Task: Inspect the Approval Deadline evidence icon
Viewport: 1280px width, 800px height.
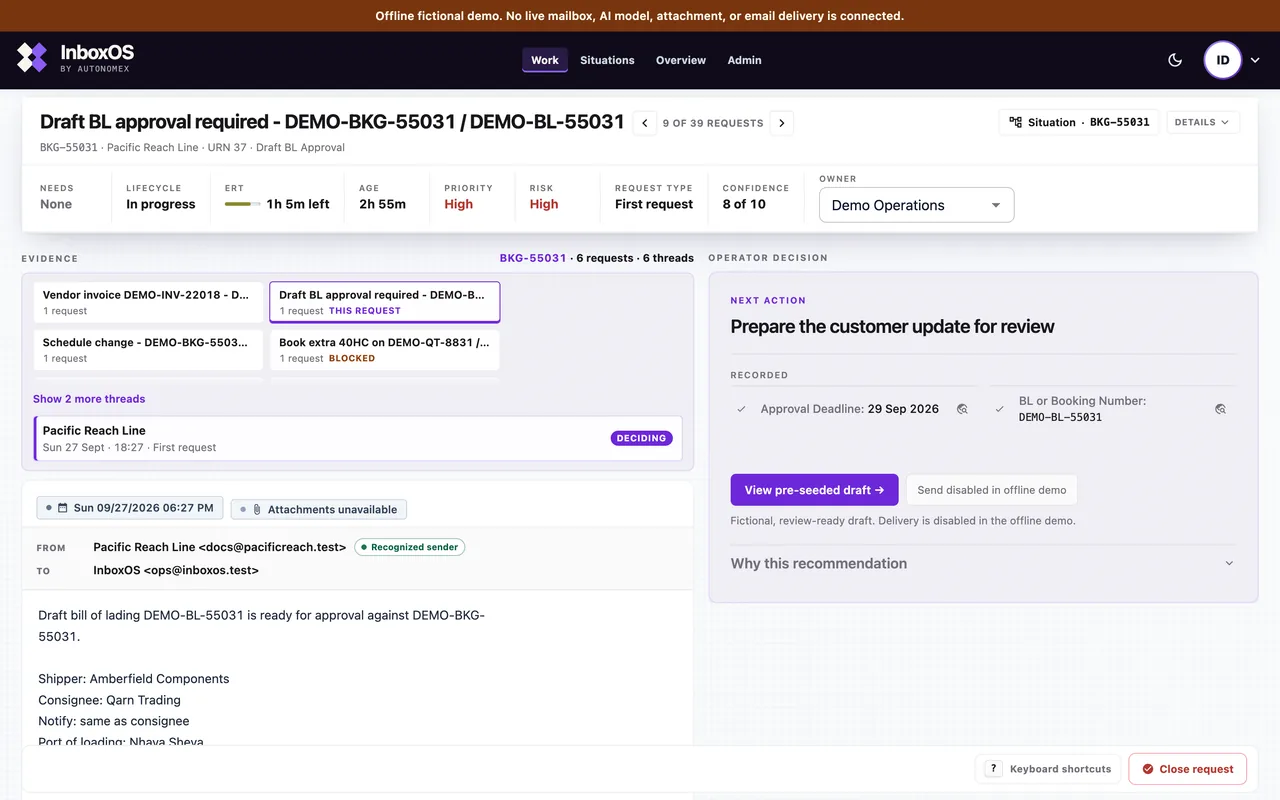Action: point(962,409)
